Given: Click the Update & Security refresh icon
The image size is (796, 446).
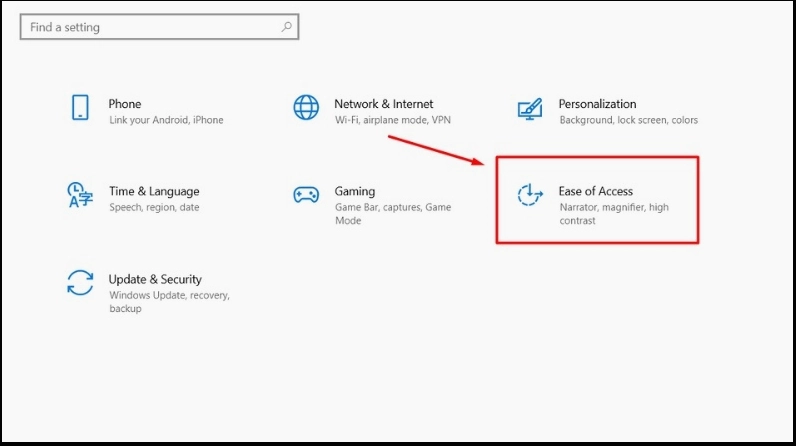Looking at the screenshot, I should click(80, 281).
